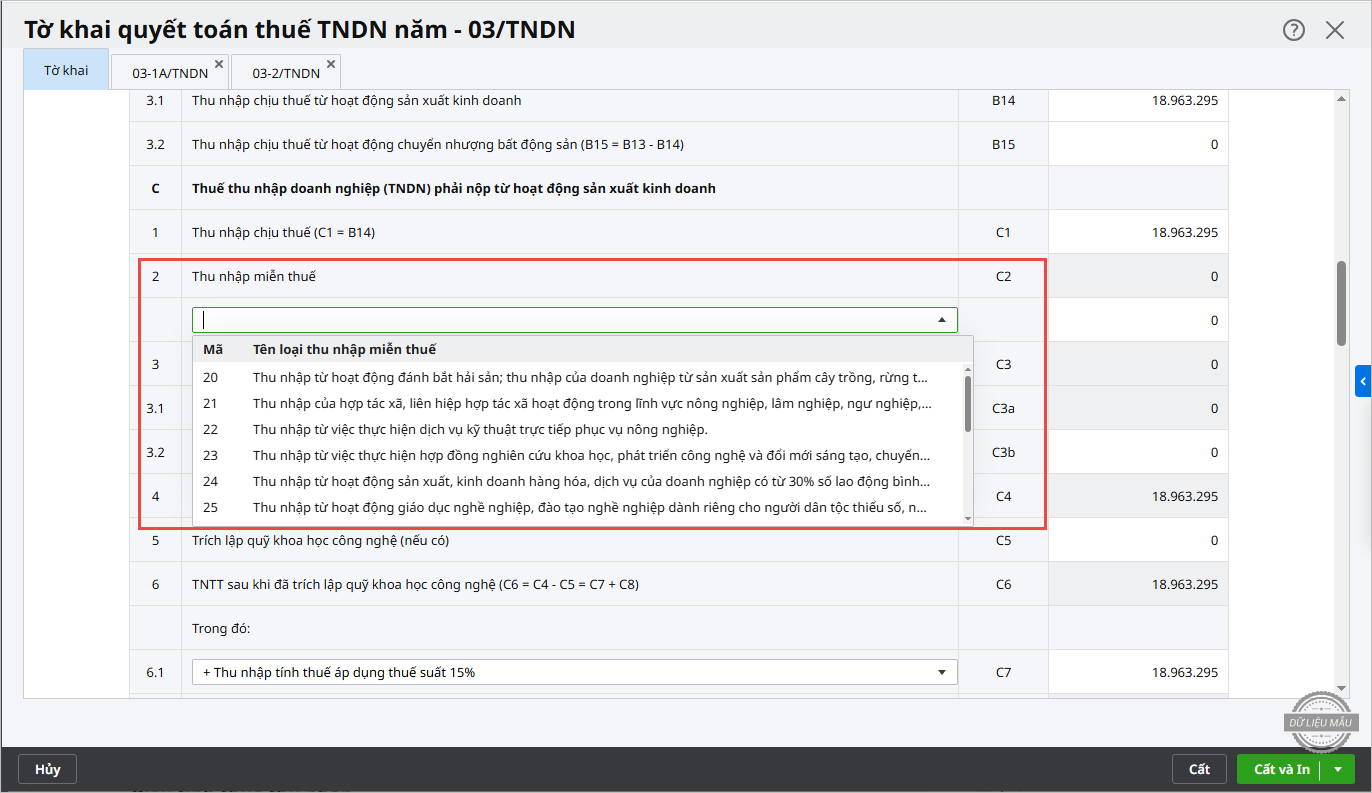Open the Cất và In split arrow
Image resolution: width=1372 pixels, height=793 pixels.
tap(1338, 769)
